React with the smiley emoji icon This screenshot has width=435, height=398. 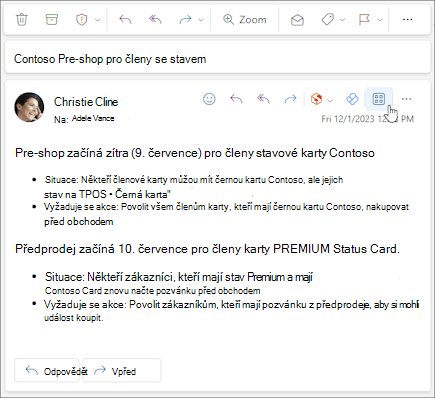(x=209, y=99)
